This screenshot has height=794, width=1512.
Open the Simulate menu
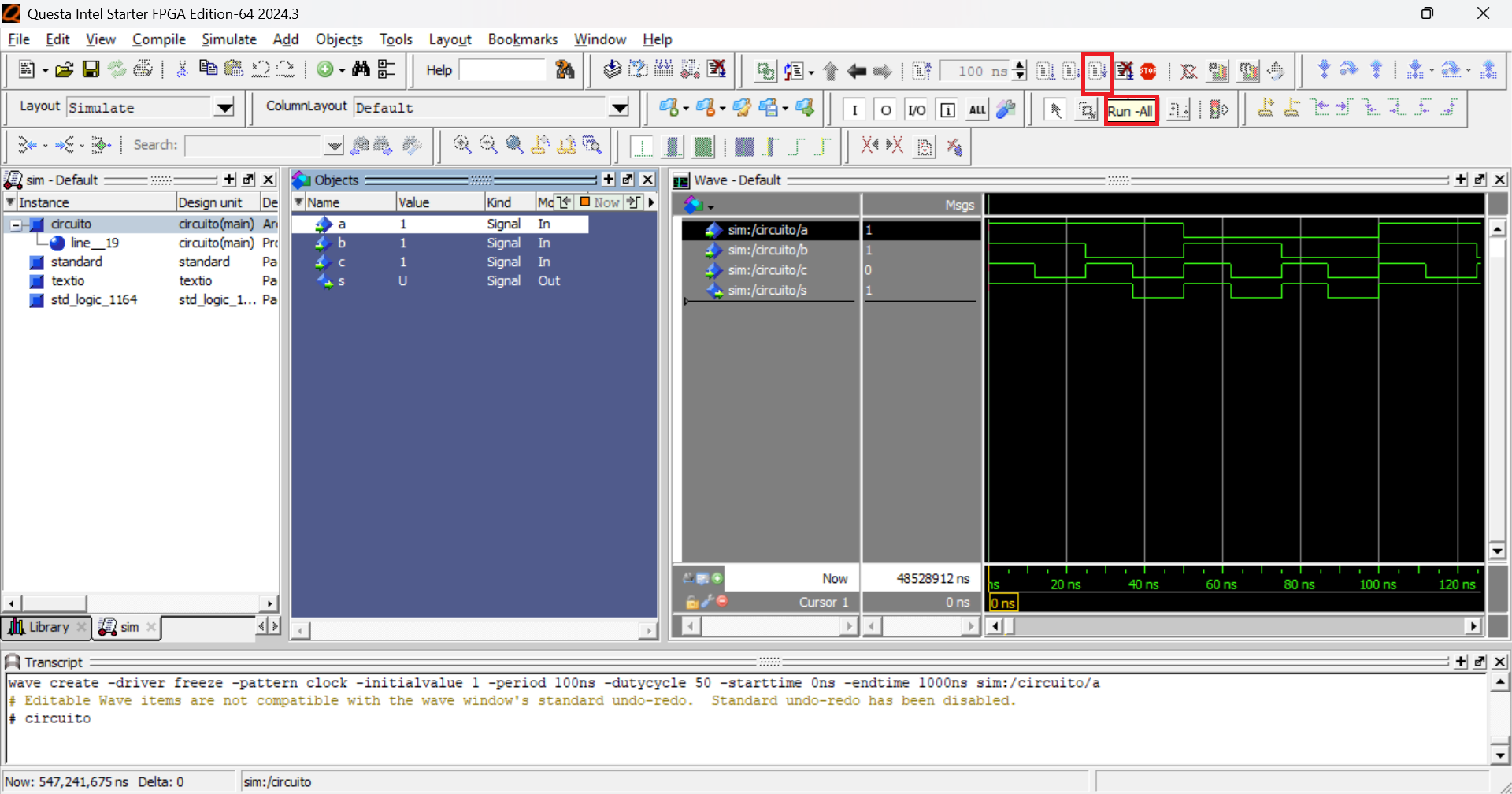click(228, 39)
